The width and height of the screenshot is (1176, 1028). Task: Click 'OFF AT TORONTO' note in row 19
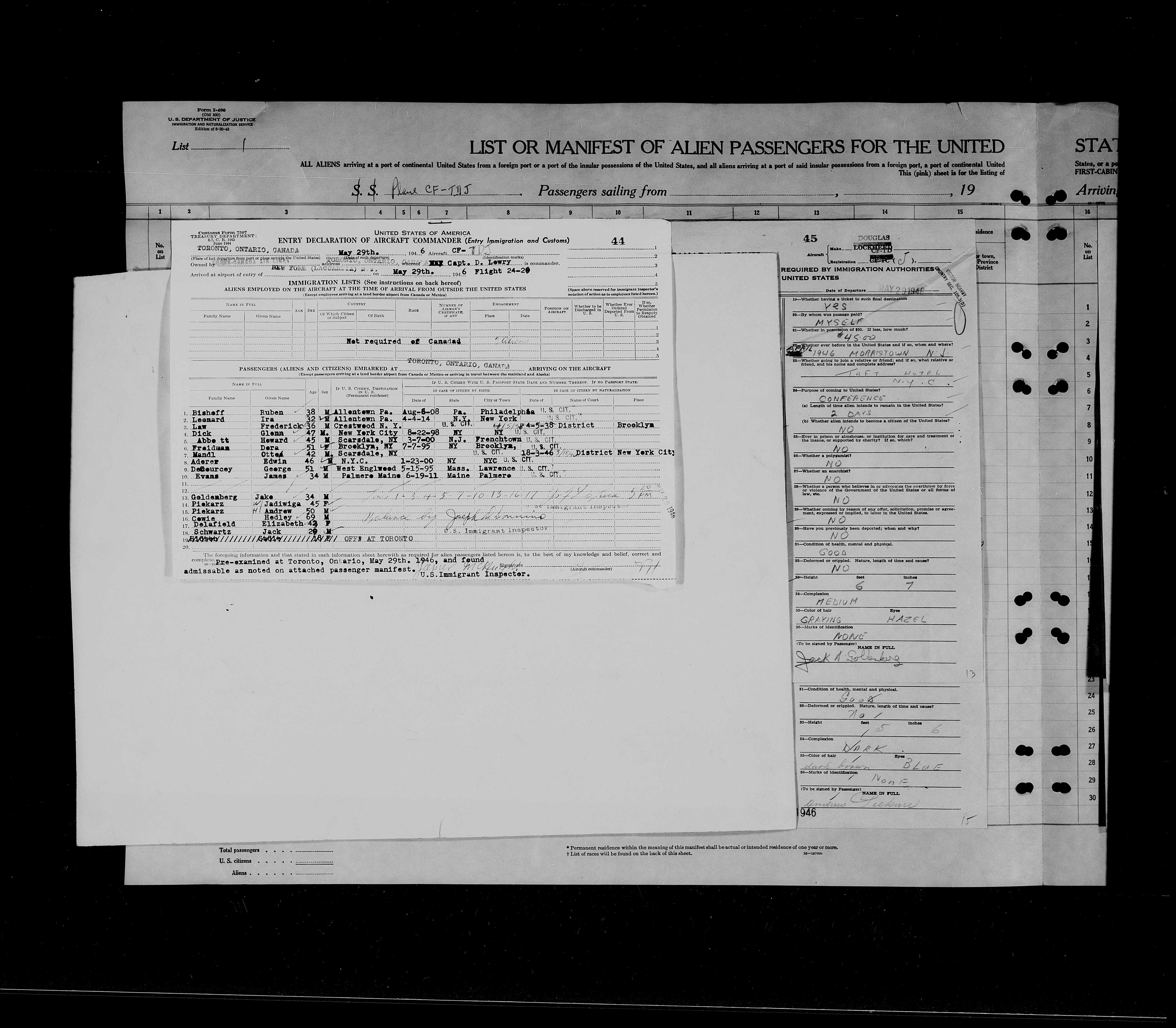pos(378,539)
